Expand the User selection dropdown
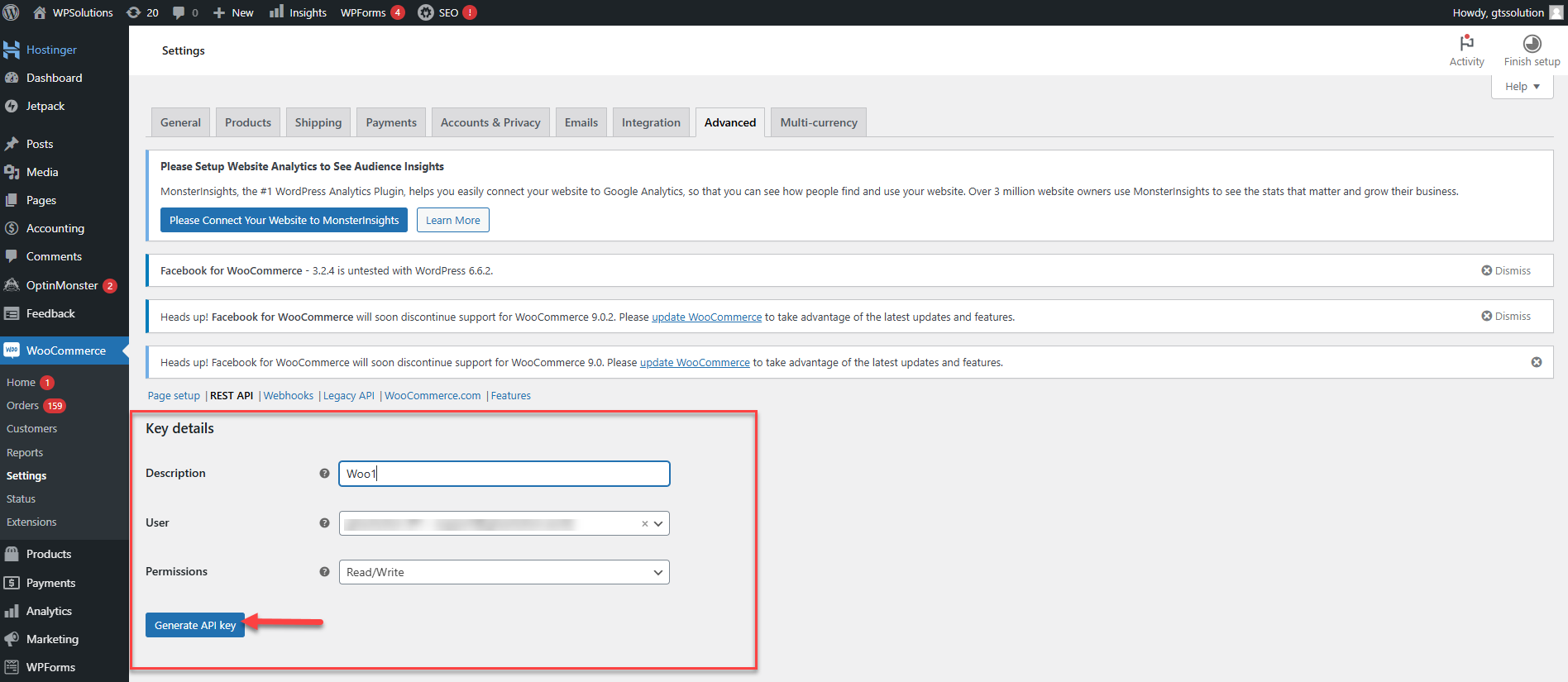1568x682 pixels. click(x=658, y=523)
